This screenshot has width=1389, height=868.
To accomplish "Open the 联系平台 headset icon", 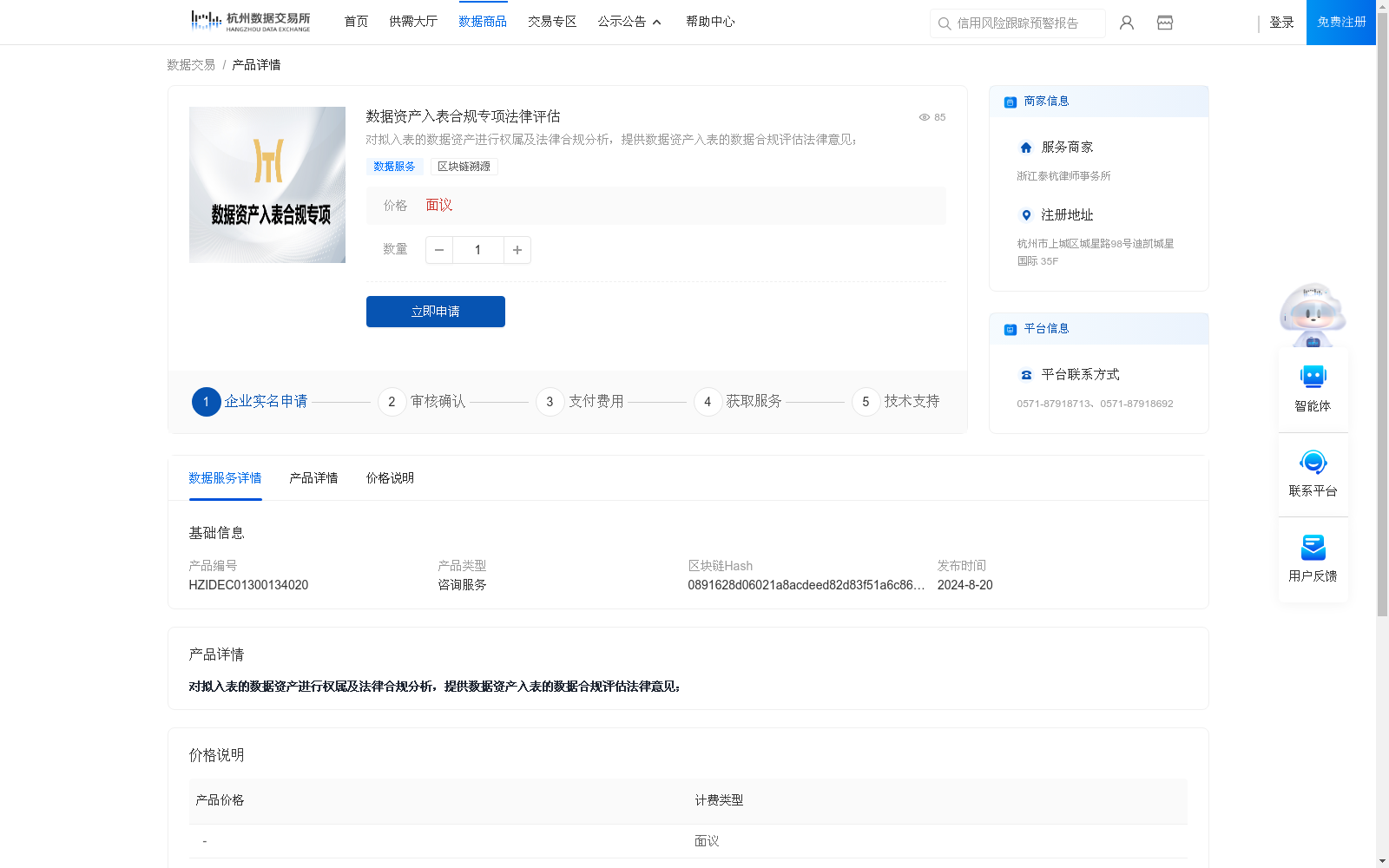I will (1313, 462).
